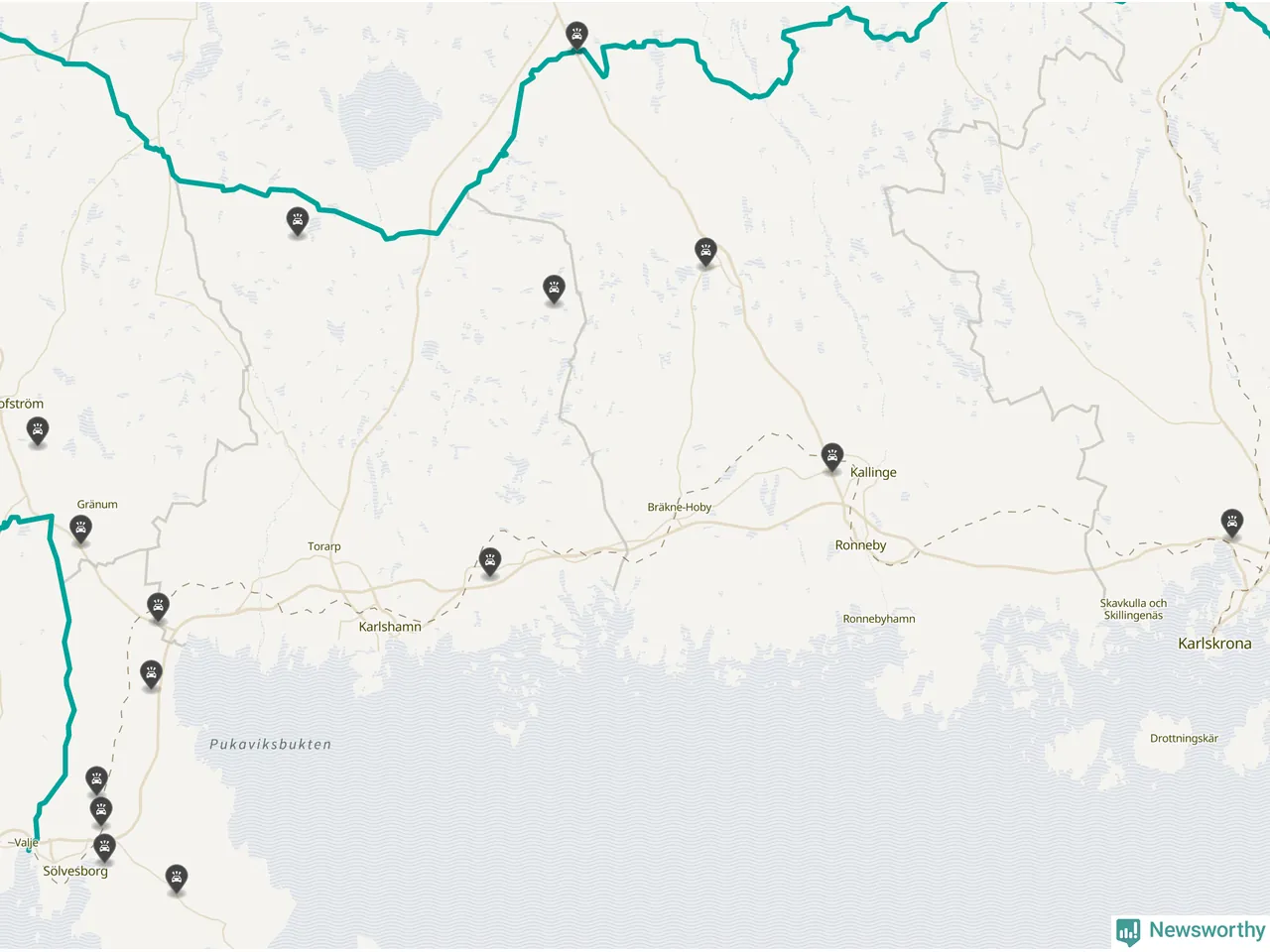Click the Karlskrona city label
Viewport: 1270px width, 952px height.
click(x=1214, y=644)
